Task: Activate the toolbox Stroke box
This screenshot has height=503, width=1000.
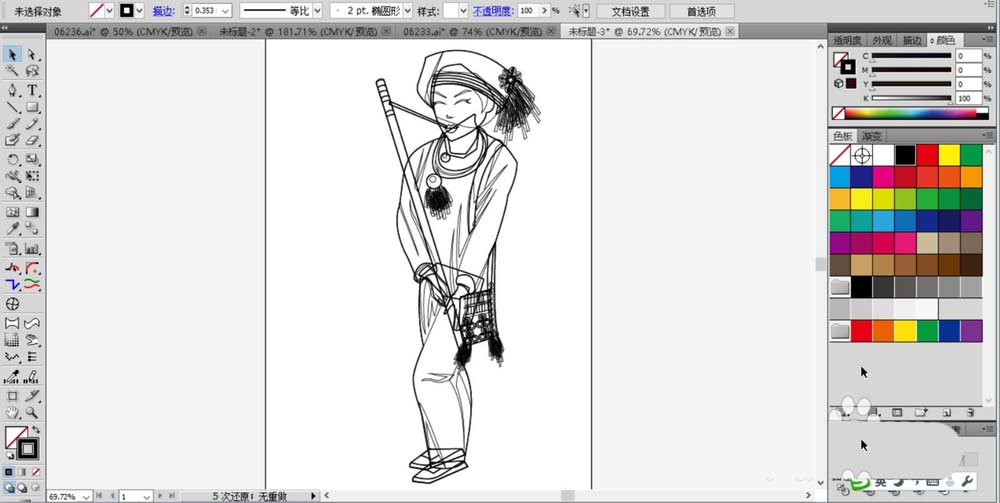Action: pos(27,449)
